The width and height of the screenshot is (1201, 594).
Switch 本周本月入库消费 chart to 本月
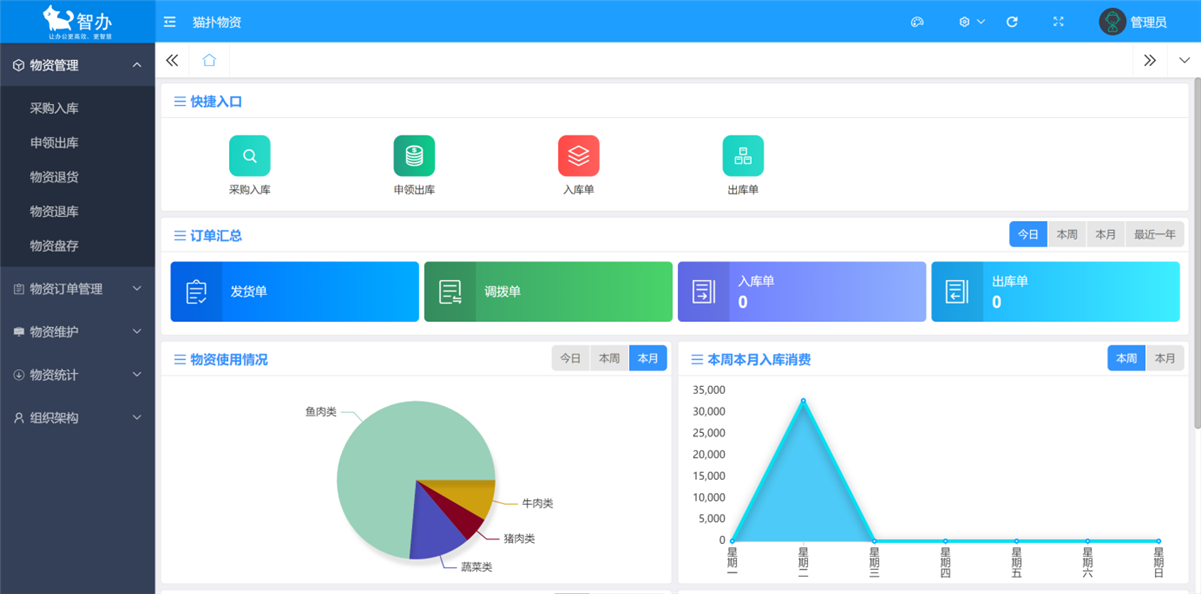point(1165,358)
